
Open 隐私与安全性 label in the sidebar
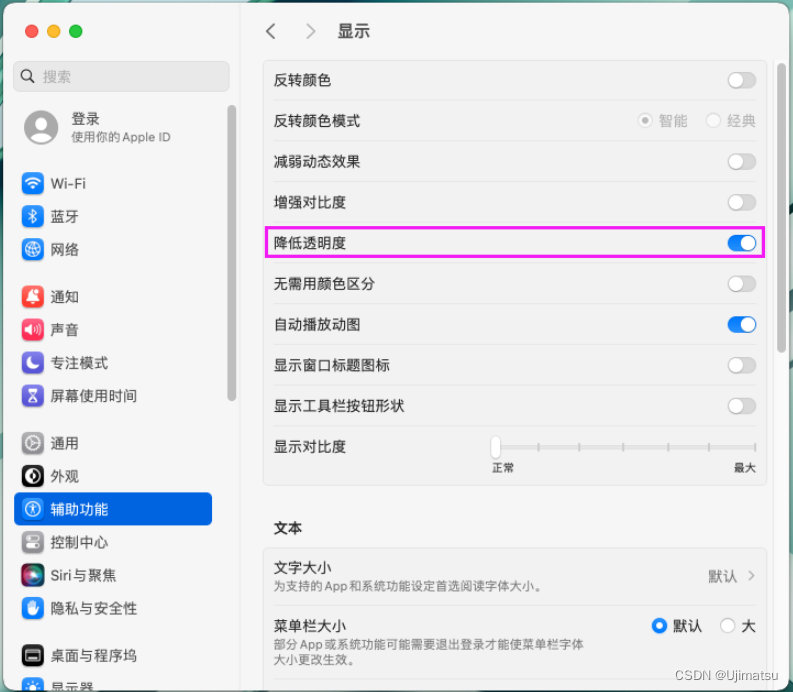pyautogui.click(x=94, y=608)
